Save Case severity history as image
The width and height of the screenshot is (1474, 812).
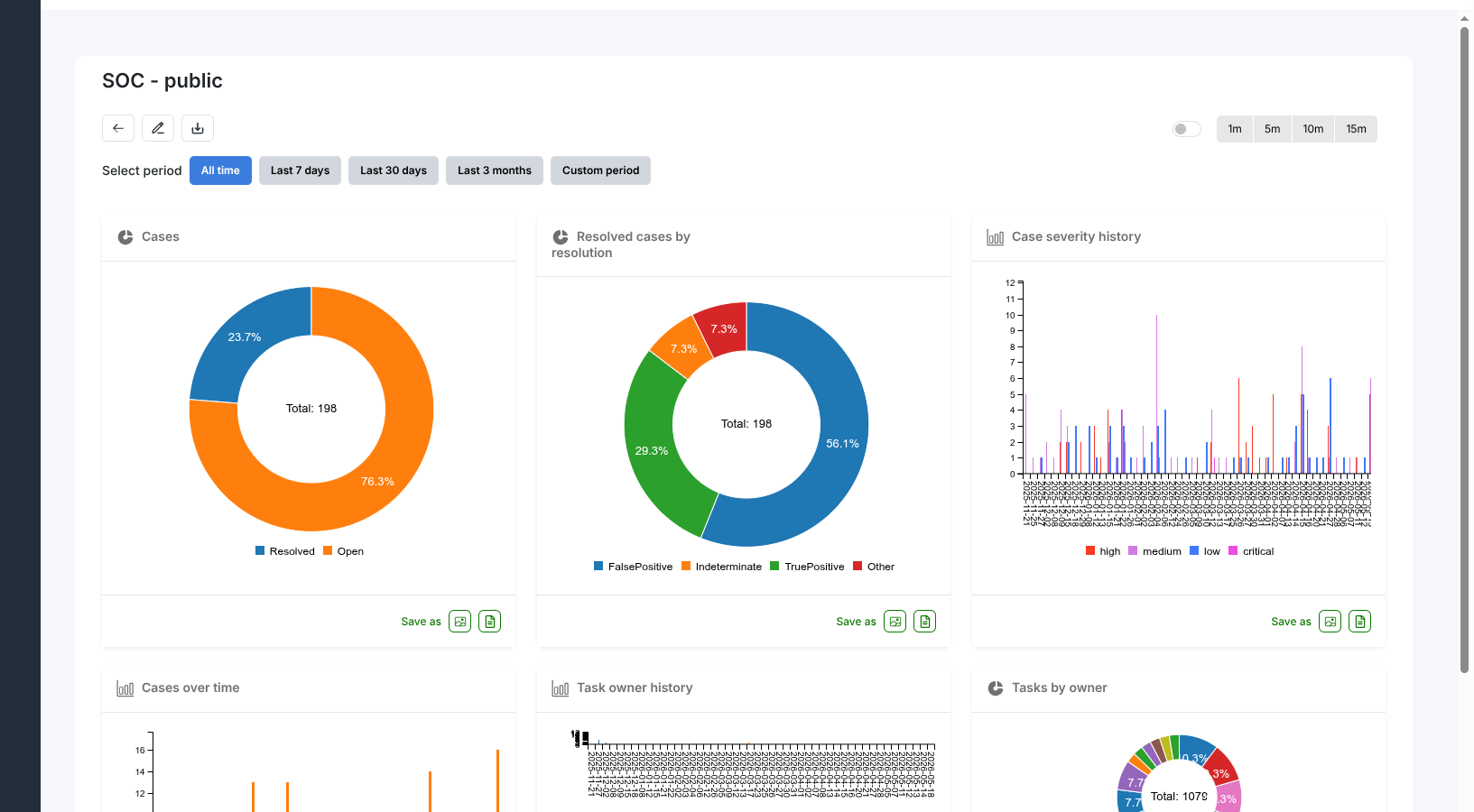[x=1330, y=622]
